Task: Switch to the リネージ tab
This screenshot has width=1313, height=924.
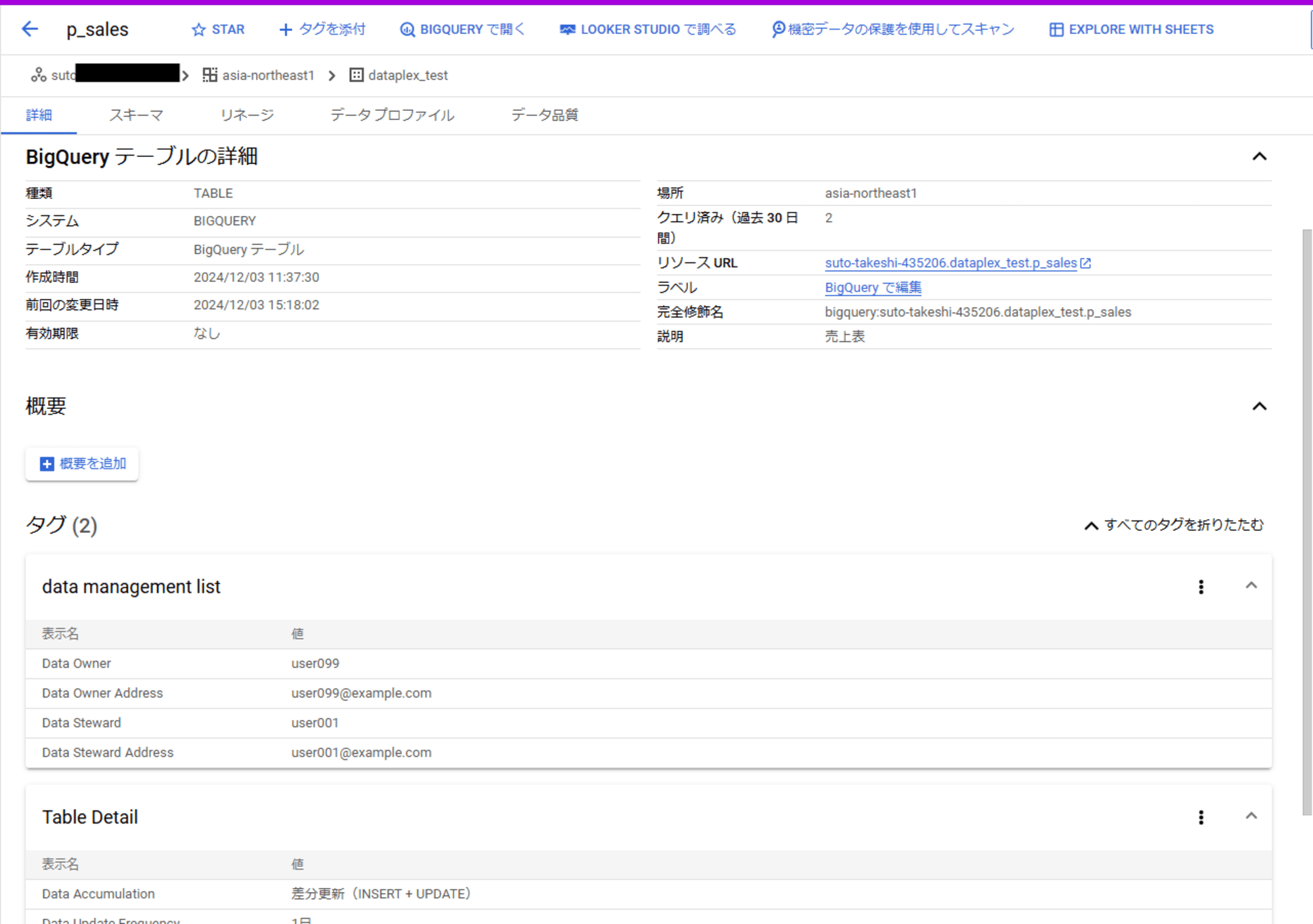Action: (x=247, y=115)
